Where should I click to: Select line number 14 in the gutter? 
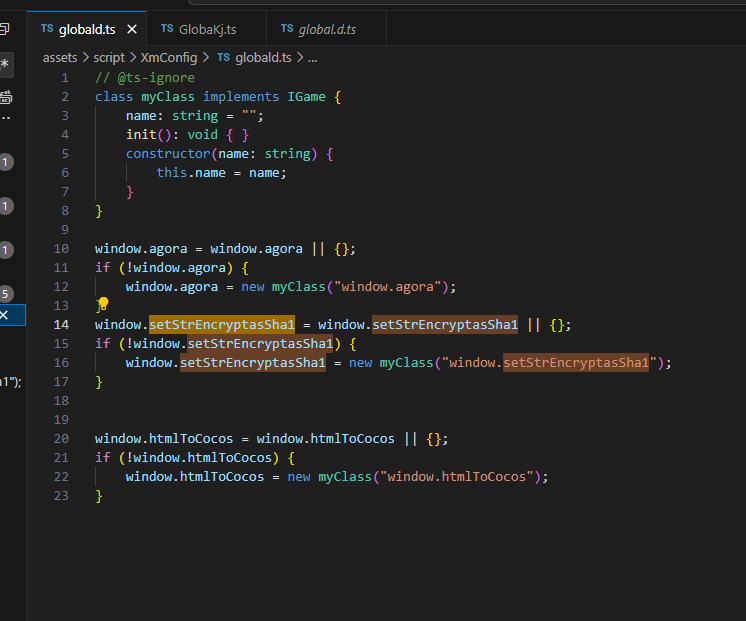click(61, 325)
